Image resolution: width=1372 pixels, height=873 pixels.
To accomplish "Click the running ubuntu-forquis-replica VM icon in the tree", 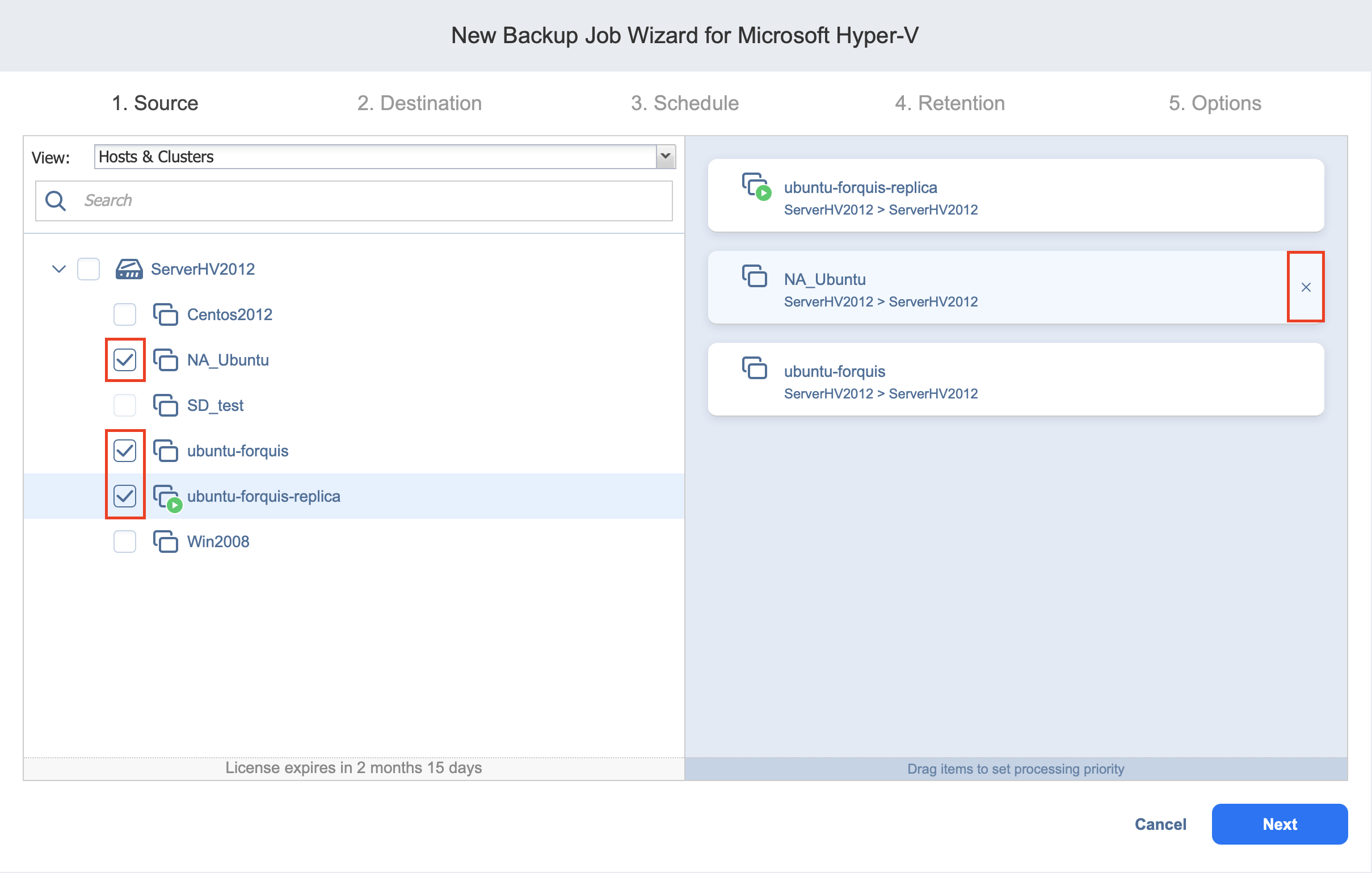I will pos(167,497).
